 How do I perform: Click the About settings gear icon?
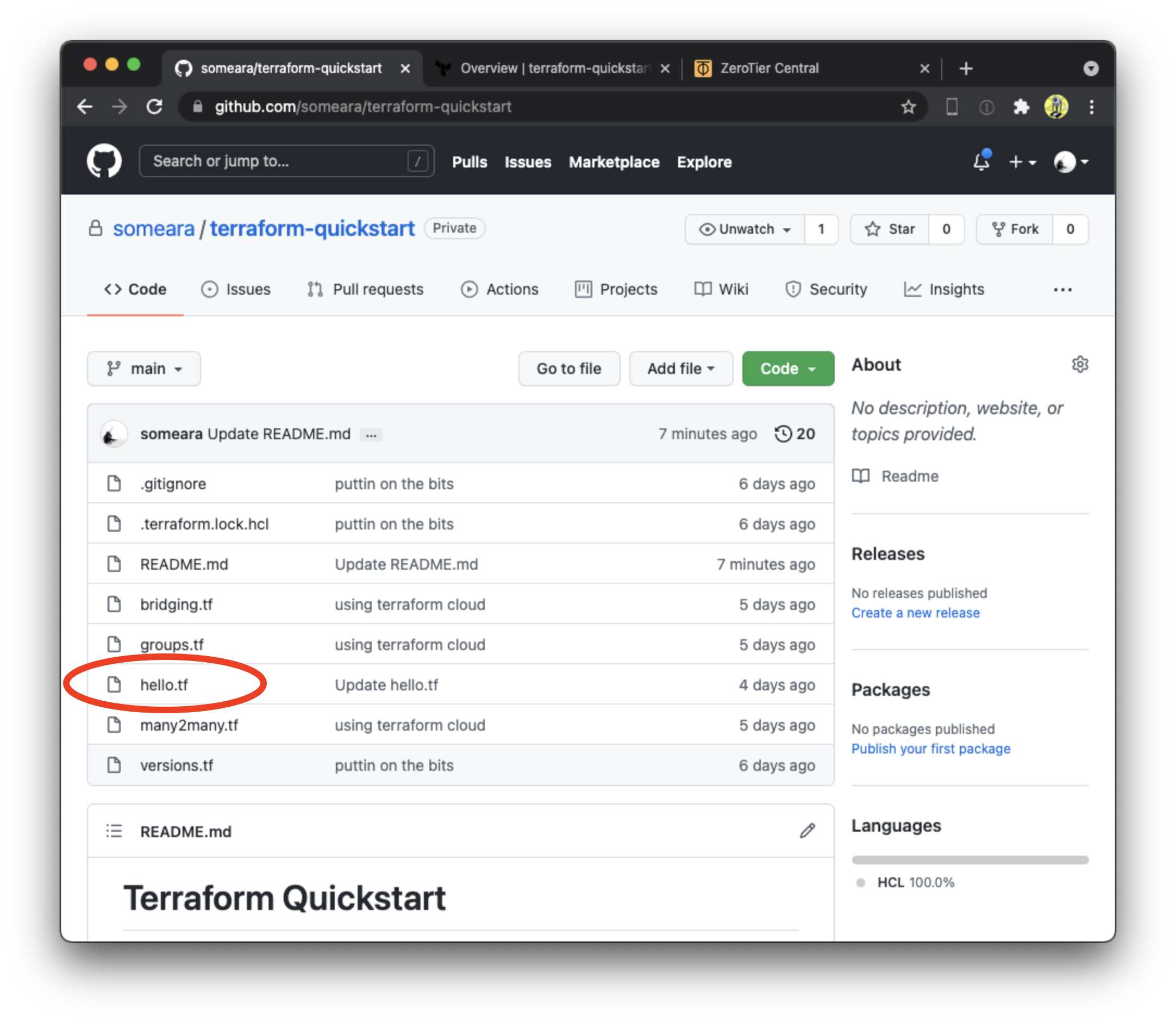(1080, 364)
